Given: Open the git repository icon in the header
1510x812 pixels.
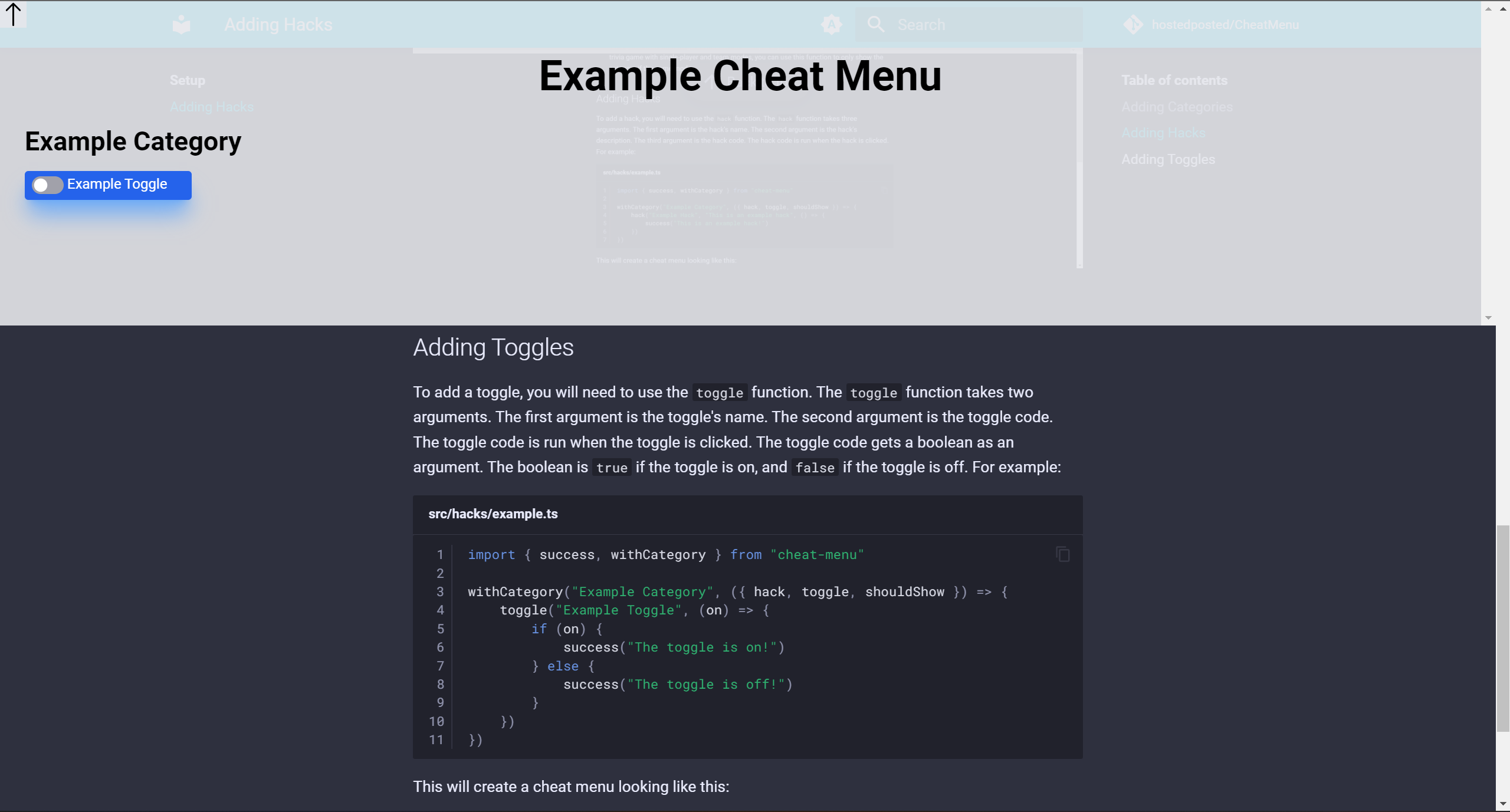Looking at the screenshot, I should tap(1133, 25).
